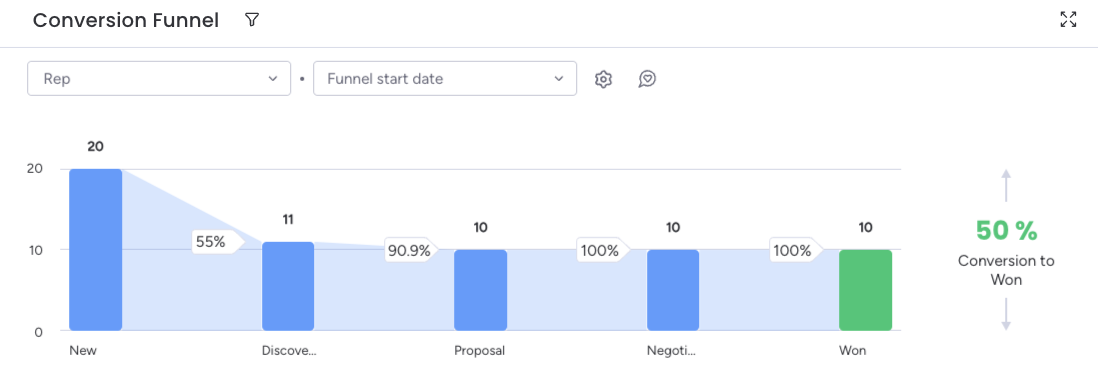The height and width of the screenshot is (385, 1098).
Task: Expand the widget to fullscreen
Action: coord(1068,20)
